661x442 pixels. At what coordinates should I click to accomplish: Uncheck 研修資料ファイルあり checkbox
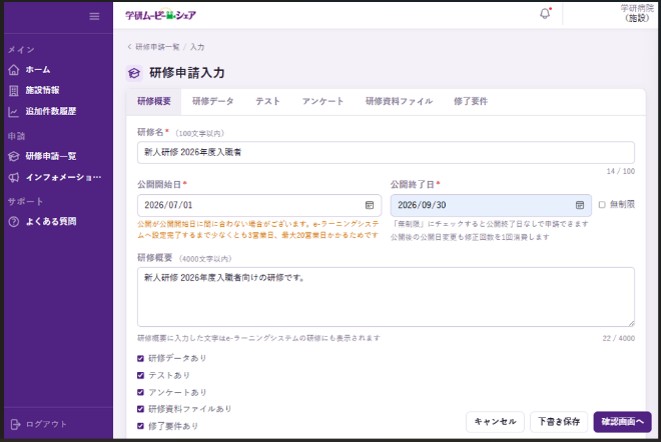pyautogui.click(x=140, y=409)
